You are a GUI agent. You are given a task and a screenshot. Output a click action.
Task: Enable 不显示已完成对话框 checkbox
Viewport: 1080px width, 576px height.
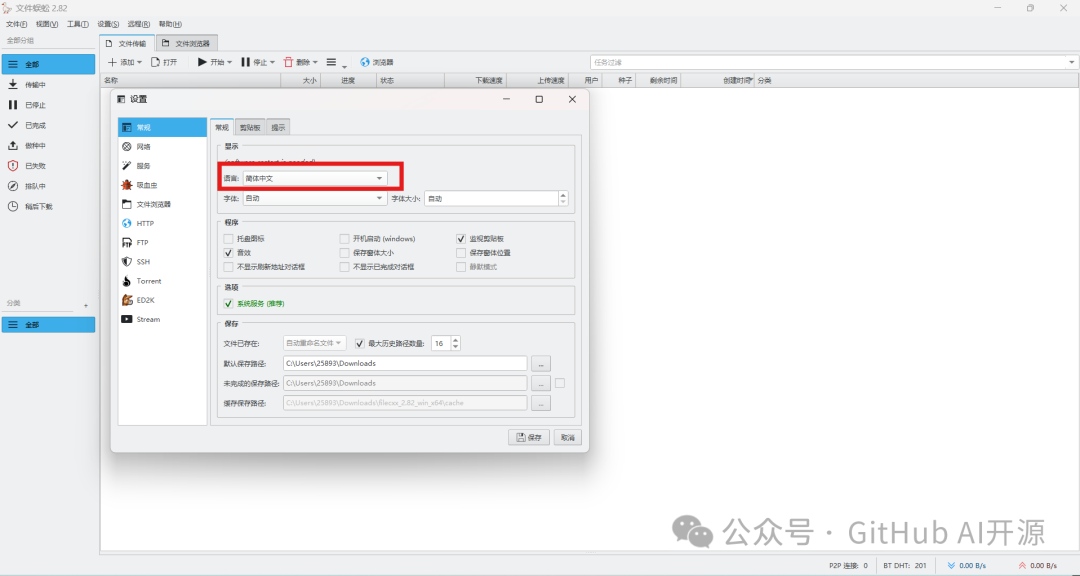tap(344, 267)
